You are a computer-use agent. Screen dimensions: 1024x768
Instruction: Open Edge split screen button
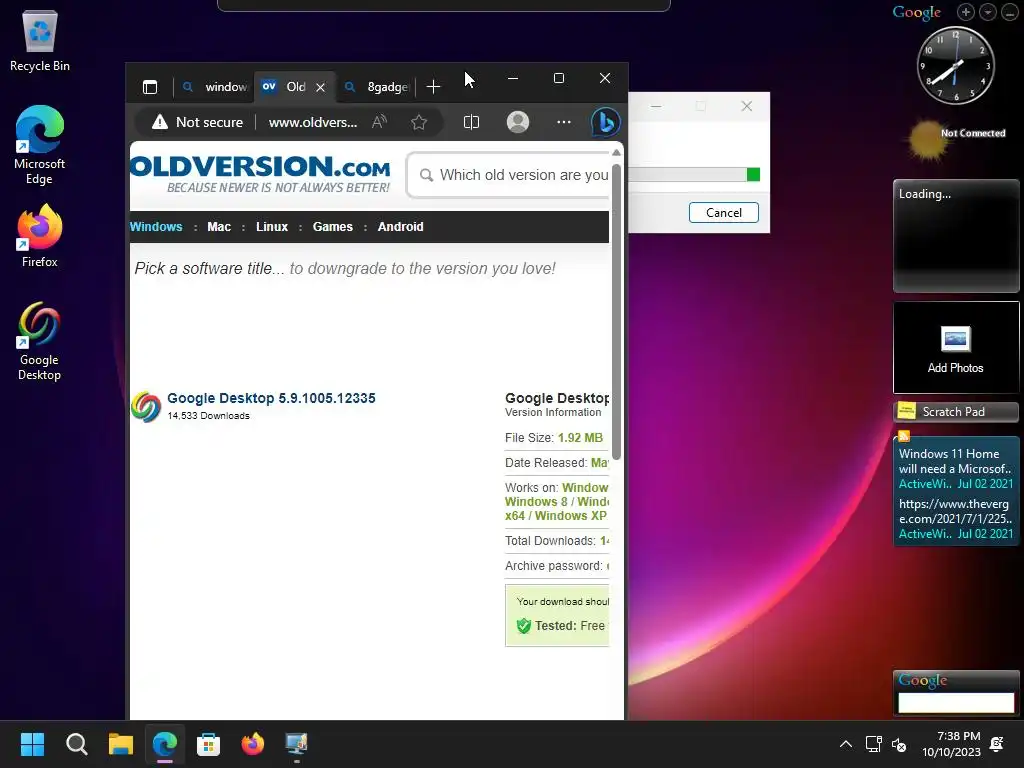click(472, 122)
